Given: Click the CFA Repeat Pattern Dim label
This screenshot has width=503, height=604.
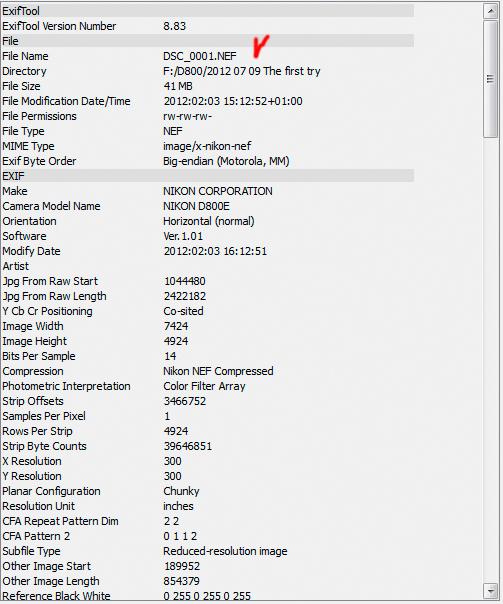Looking at the screenshot, I should [60, 522].
